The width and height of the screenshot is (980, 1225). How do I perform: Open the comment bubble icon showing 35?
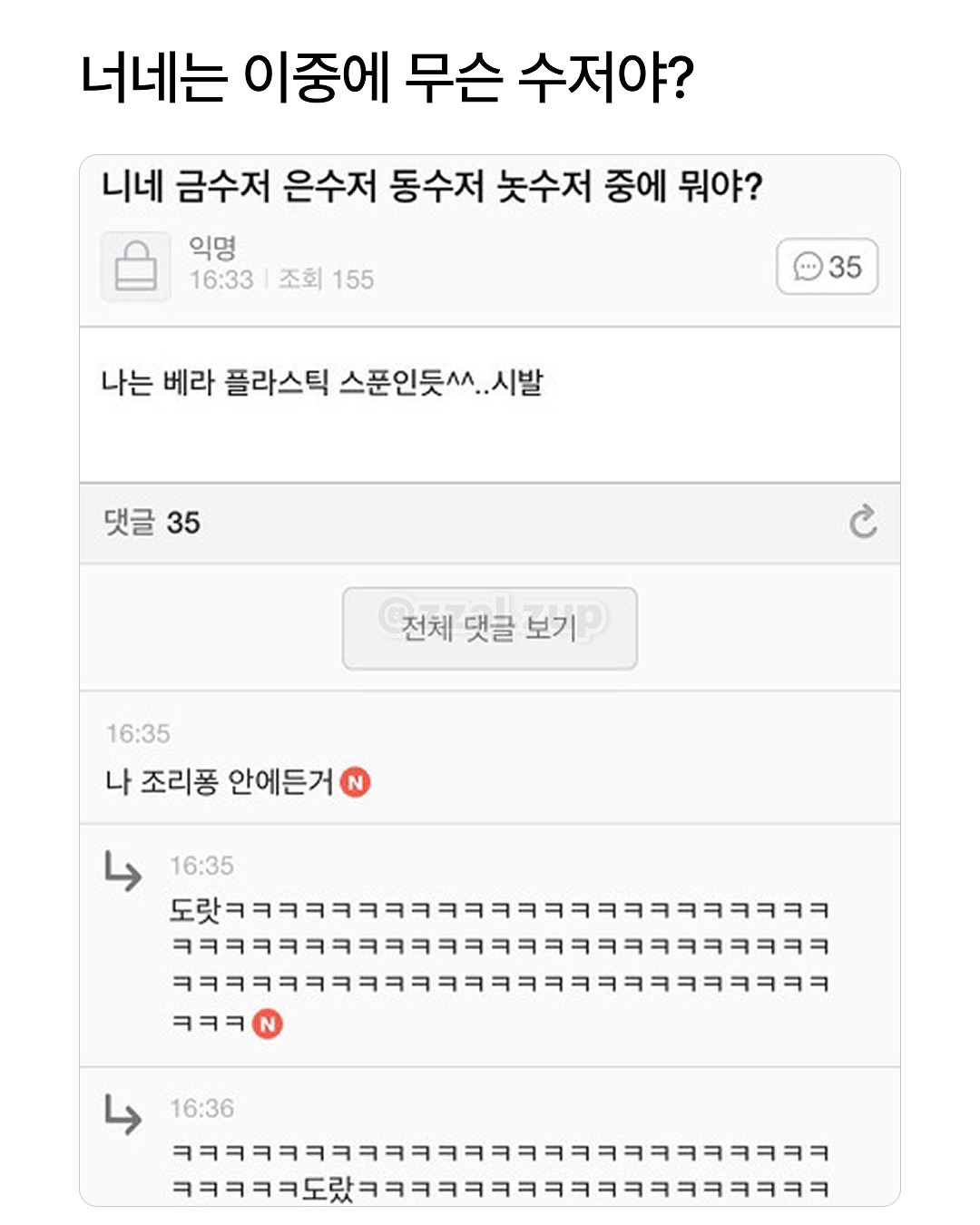tap(828, 268)
